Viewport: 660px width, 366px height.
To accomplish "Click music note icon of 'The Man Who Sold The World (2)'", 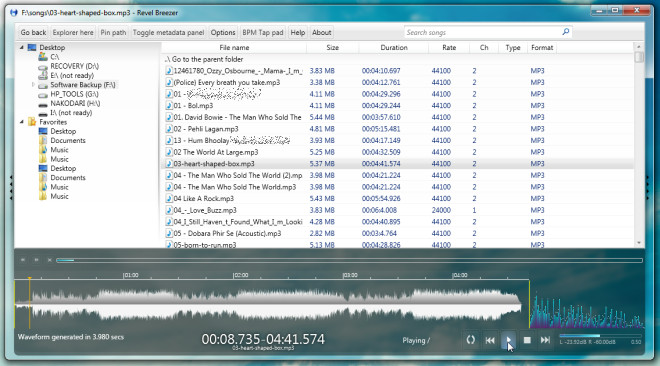I will point(168,175).
